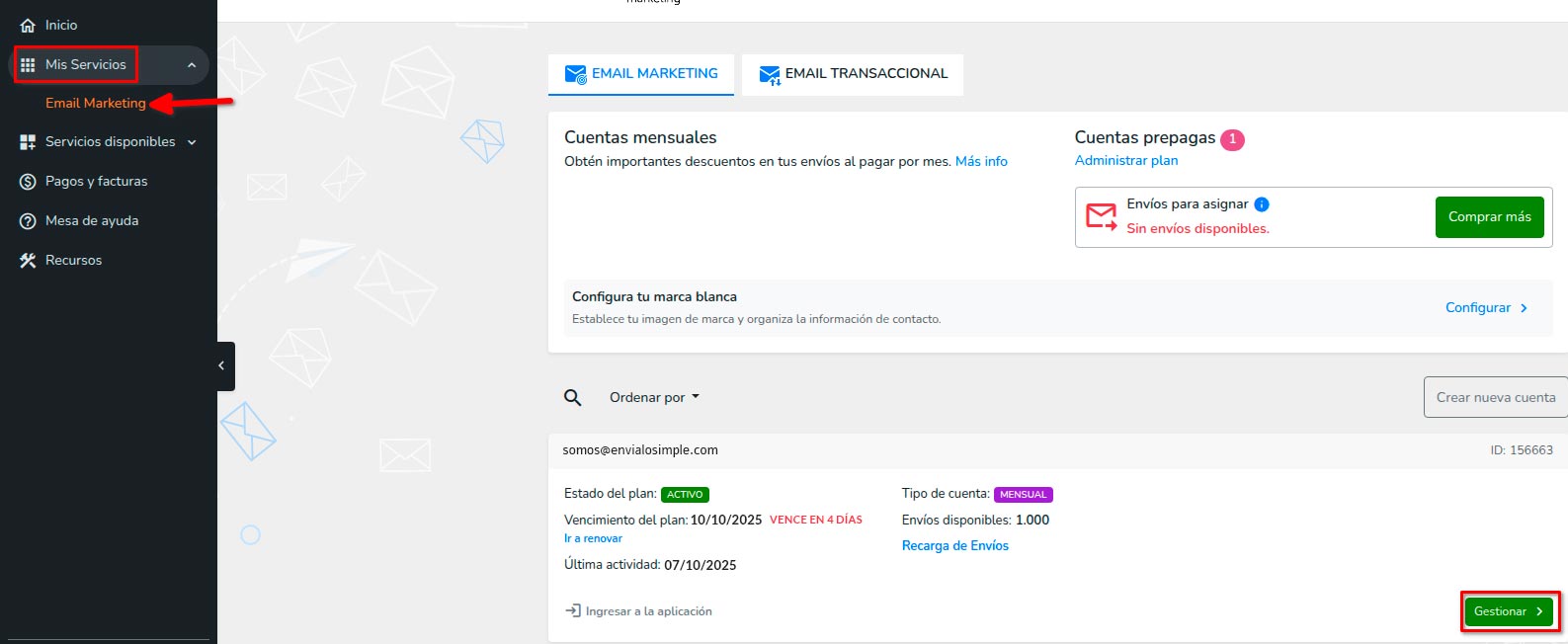Viewport: 1568px width, 644px height.
Task: Click the Servicios disponibles icon
Action: tap(28, 142)
